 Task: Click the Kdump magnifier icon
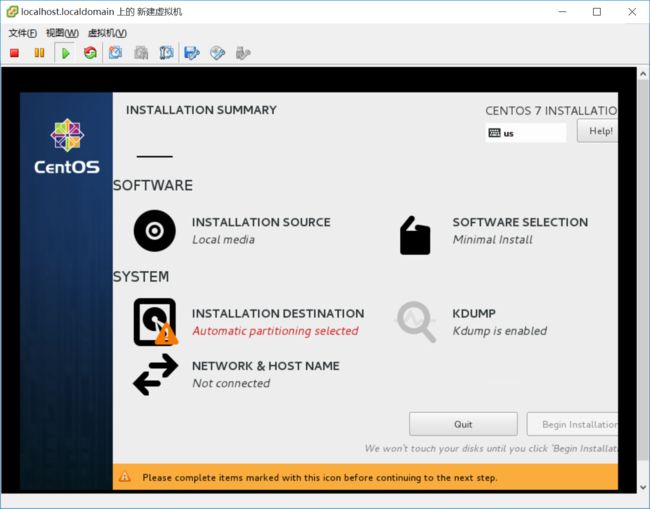[416, 322]
